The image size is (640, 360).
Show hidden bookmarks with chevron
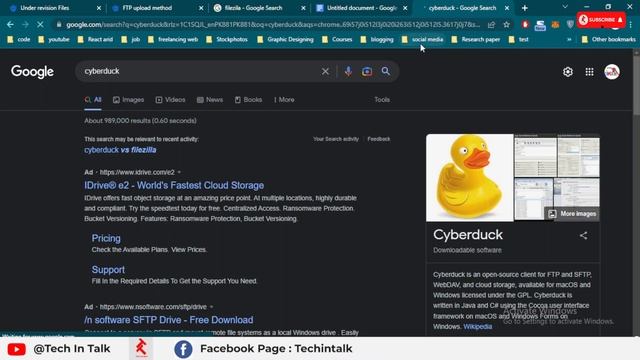[x=569, y=40]
